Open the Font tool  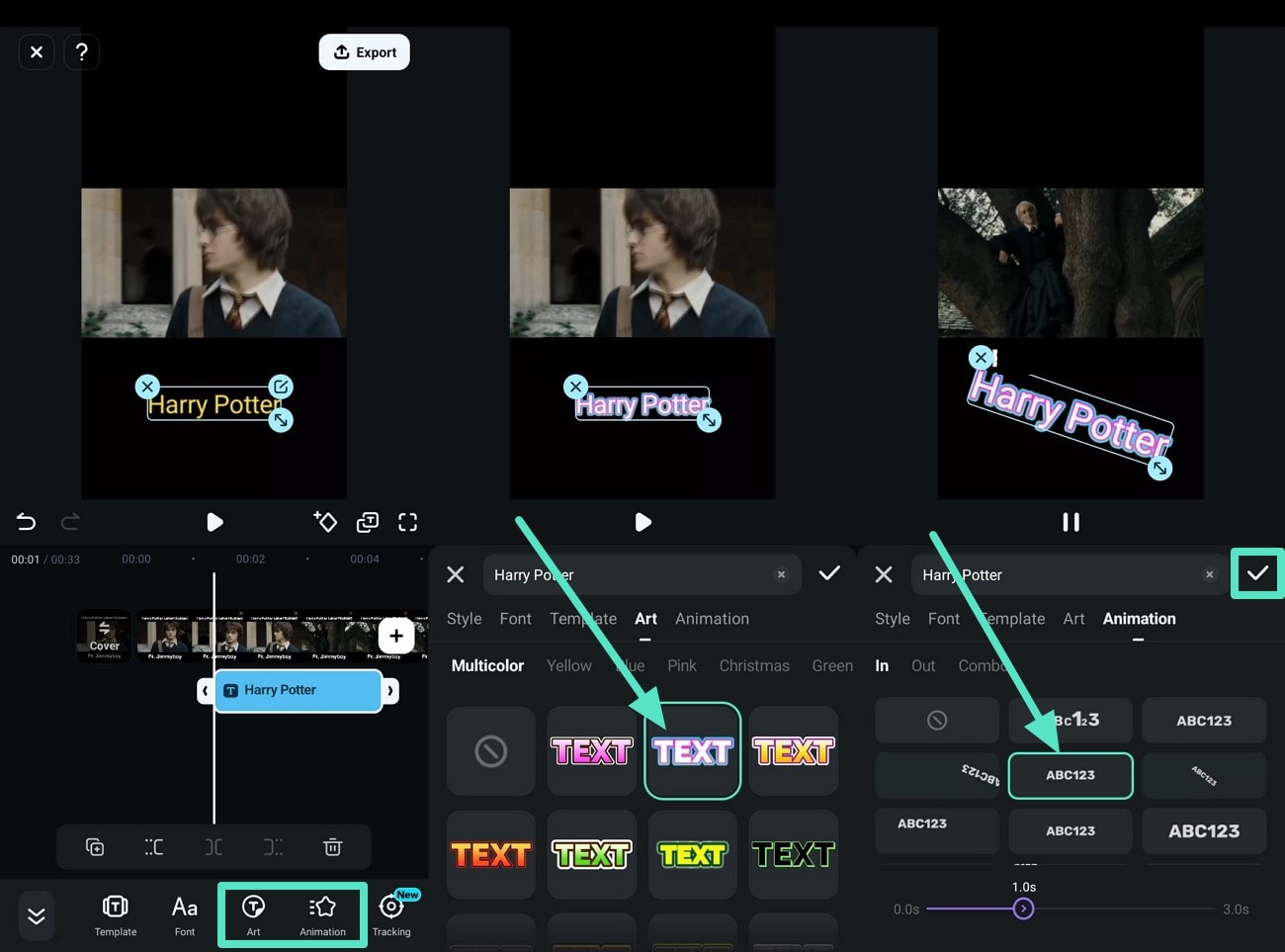[185, 915]
